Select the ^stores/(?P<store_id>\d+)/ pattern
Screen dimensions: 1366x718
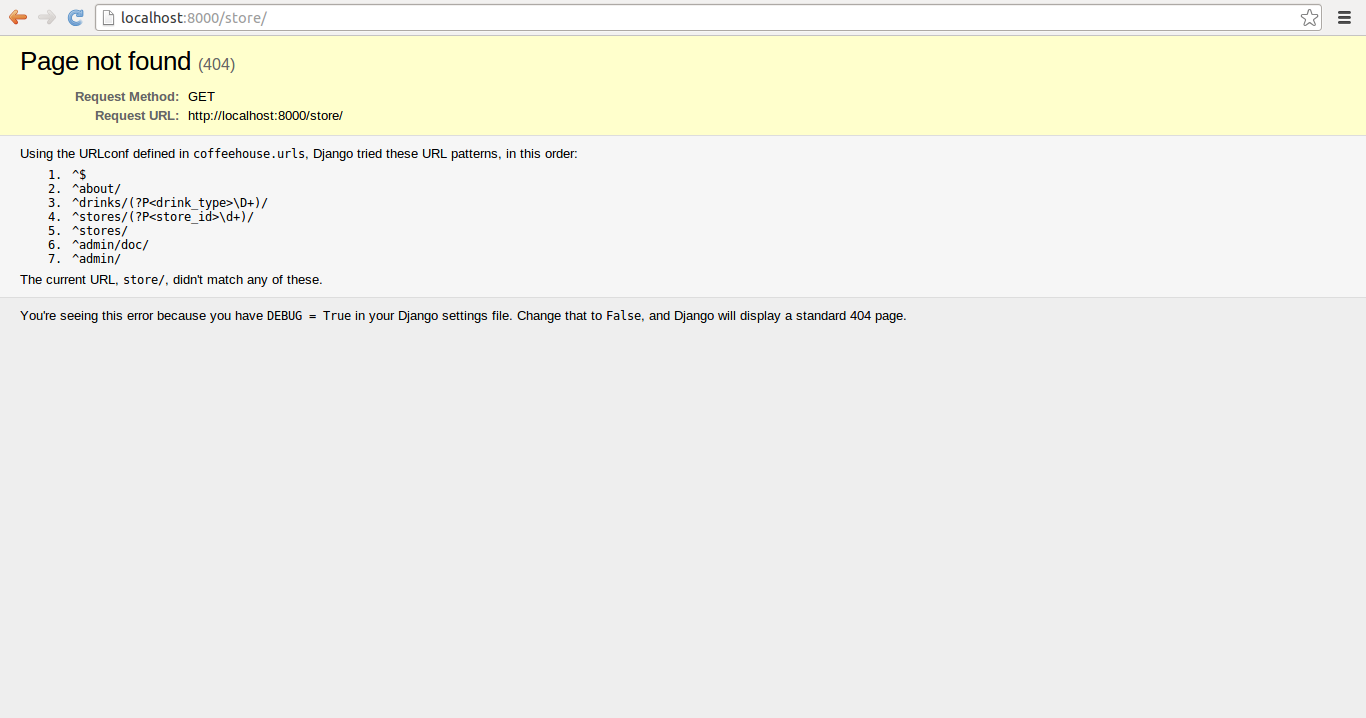162,217
